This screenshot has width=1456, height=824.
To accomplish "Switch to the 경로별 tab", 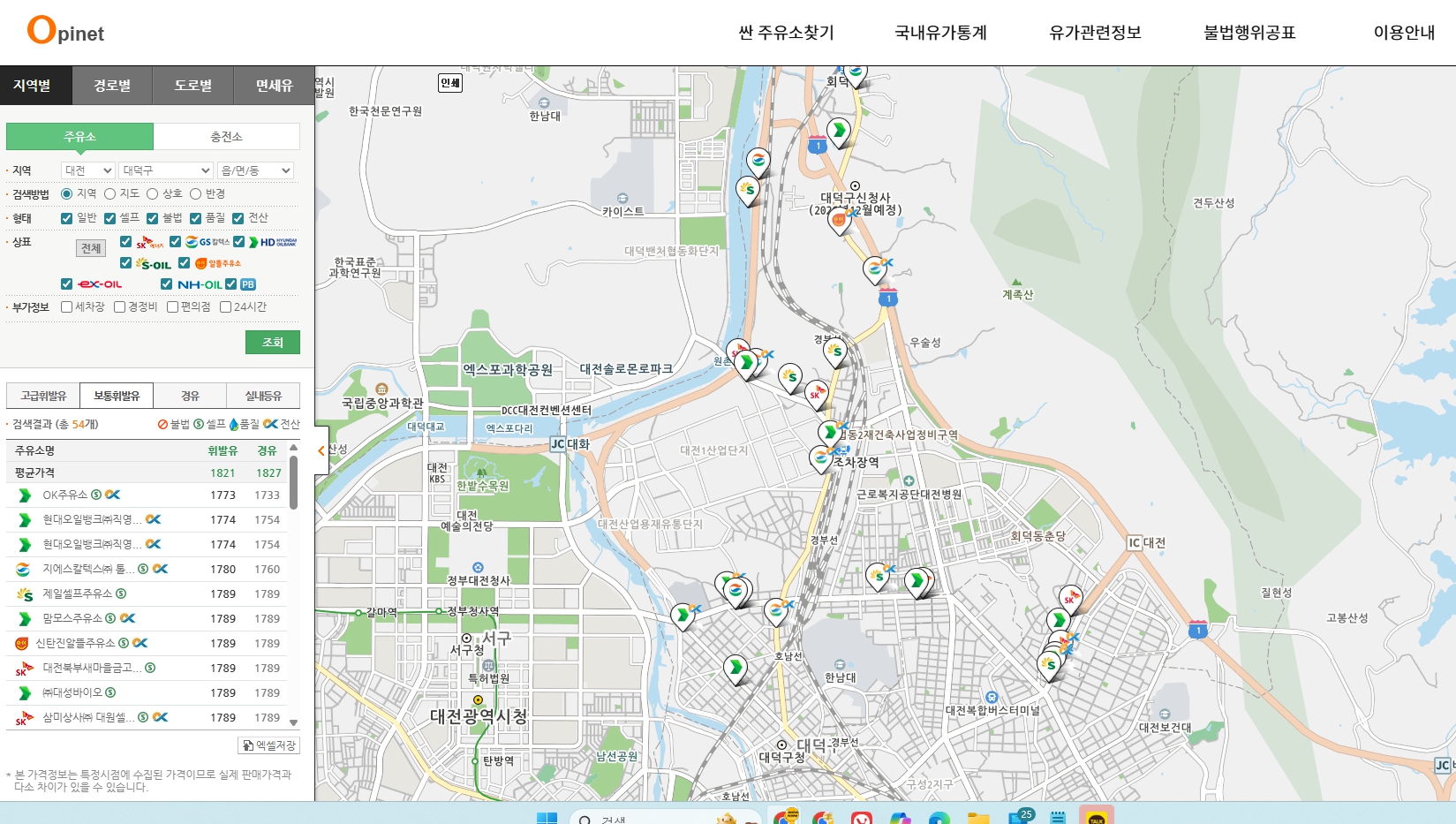I will (112, 86).
